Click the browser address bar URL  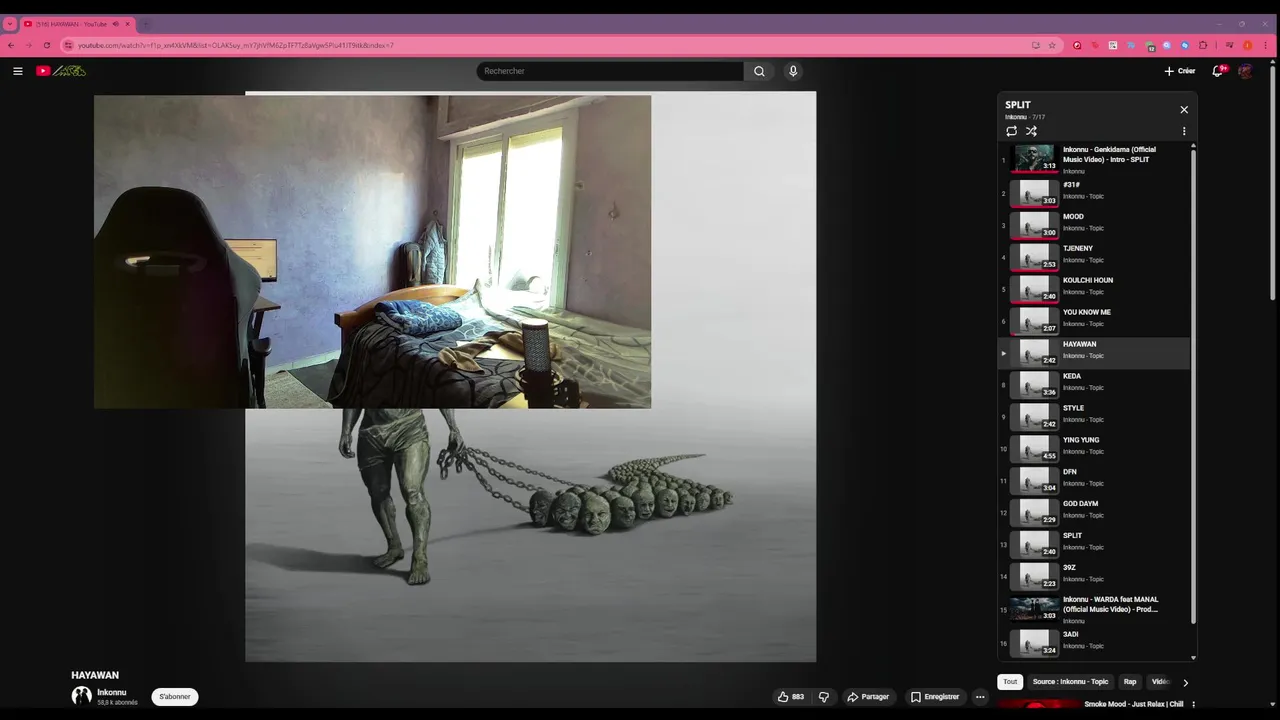(x=236, y=45)
